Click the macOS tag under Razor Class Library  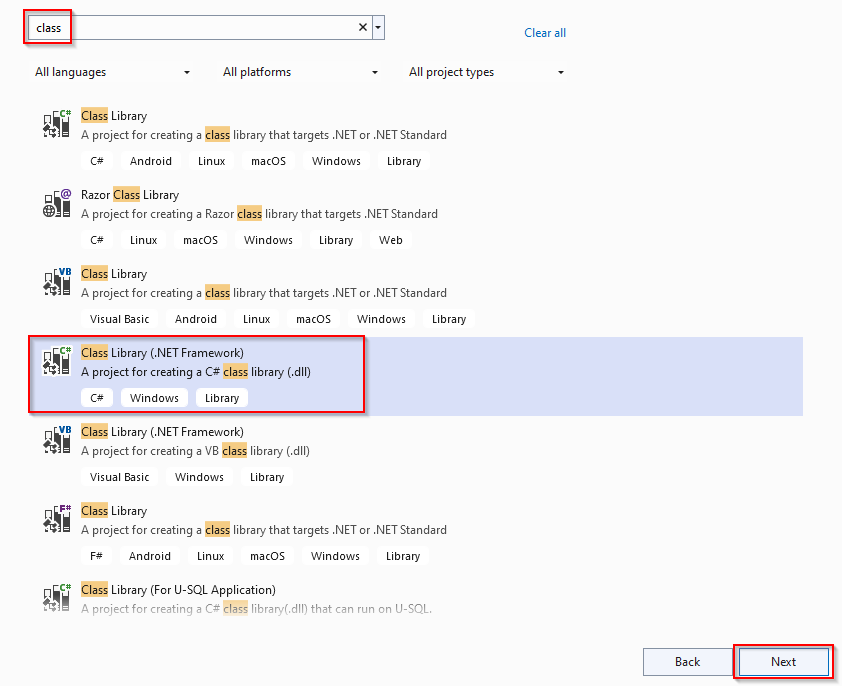200,240
